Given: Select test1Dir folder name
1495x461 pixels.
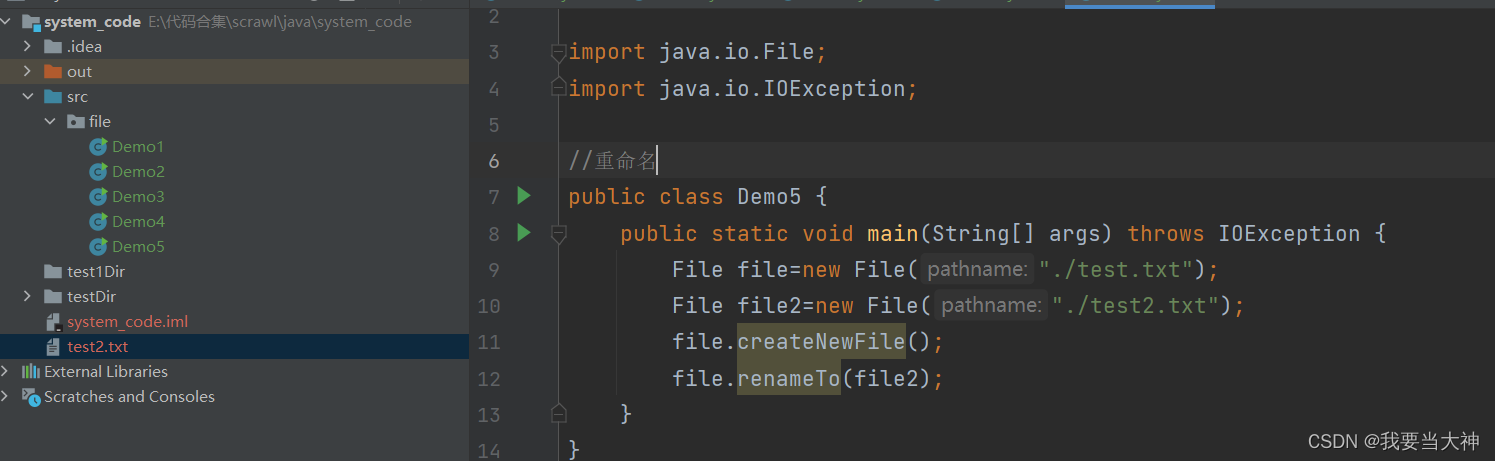Looking at the screenshot, I should pyautogui.click(x=96, y=271).
